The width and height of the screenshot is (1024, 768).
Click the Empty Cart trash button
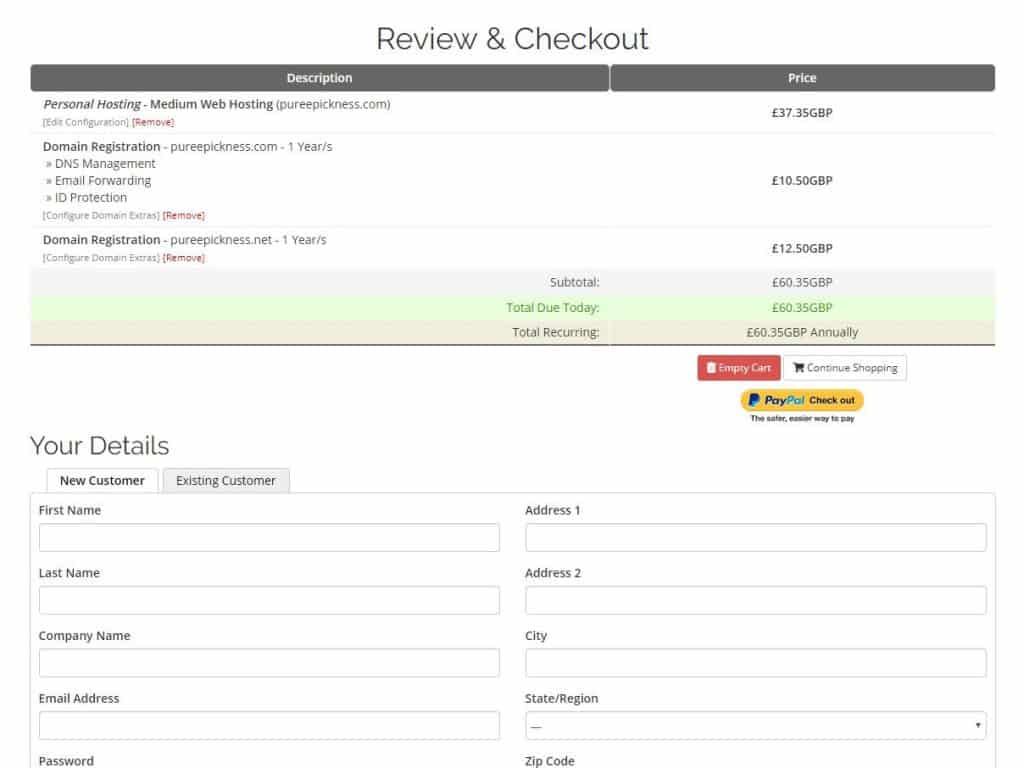click(x=738, y=368)
